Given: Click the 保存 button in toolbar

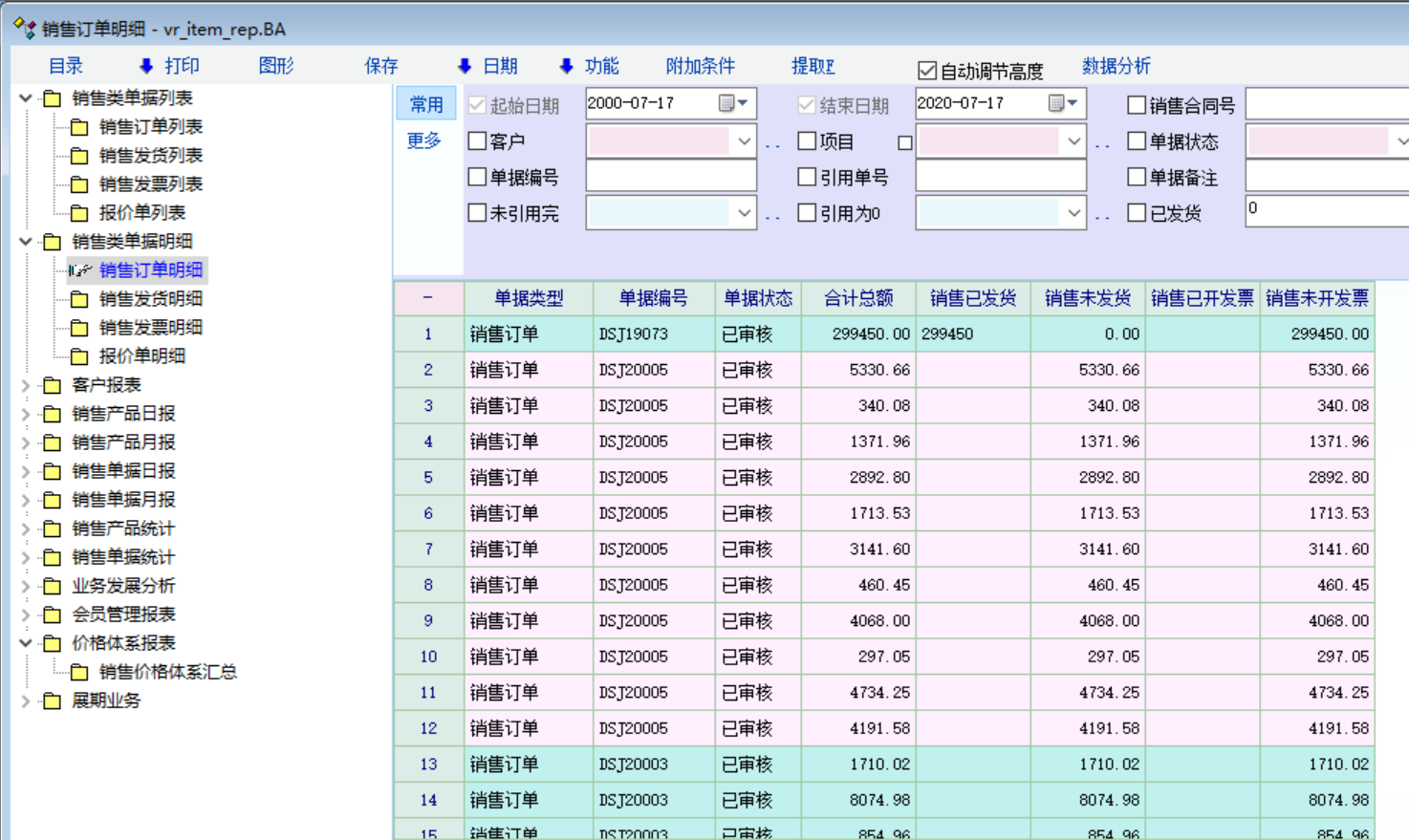Looking at the screenshot, I should (x=380, y=66).
